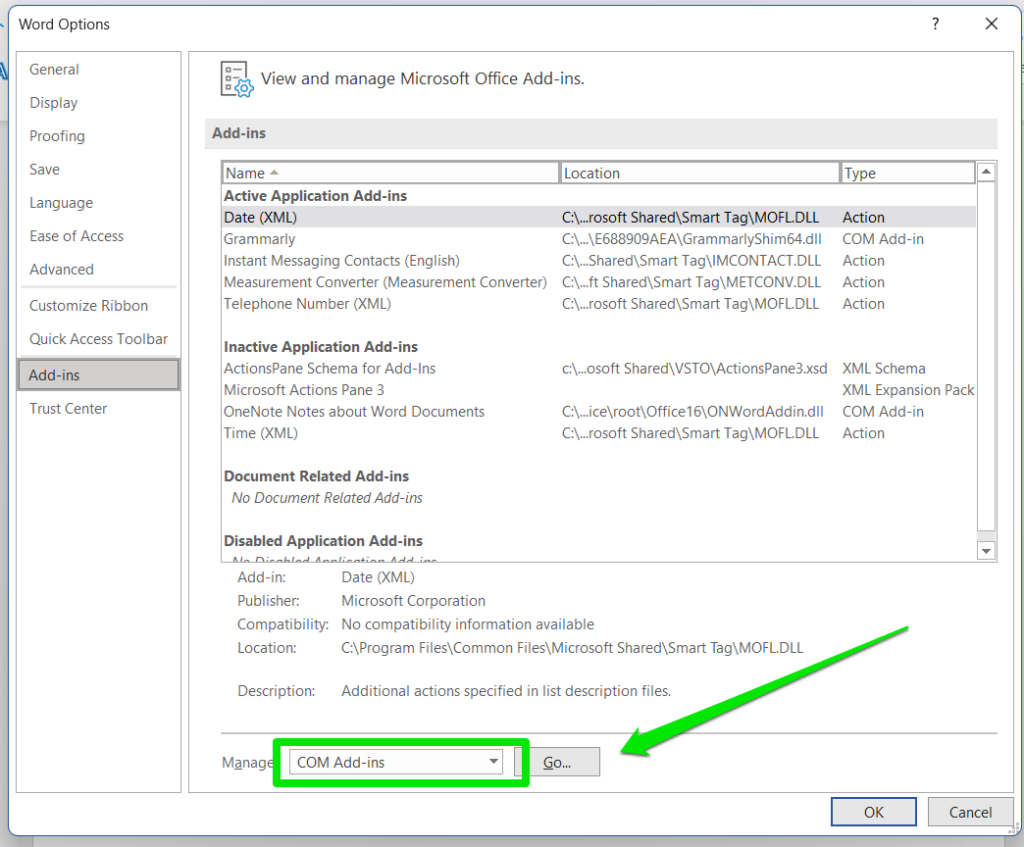The height and width of the screenshot is (847, 1024).
Task: Open the Manage dropdown arrow
Action: click(x=495, y=761)
